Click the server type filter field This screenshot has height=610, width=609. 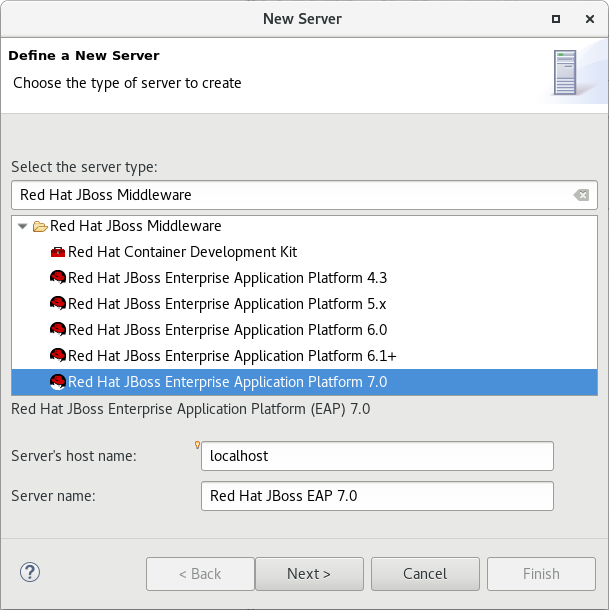click(x=304, y=195)
